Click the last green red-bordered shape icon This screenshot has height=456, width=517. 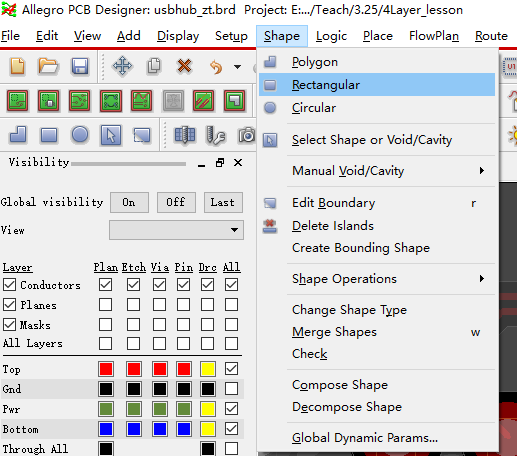click(x=235, y=100)
